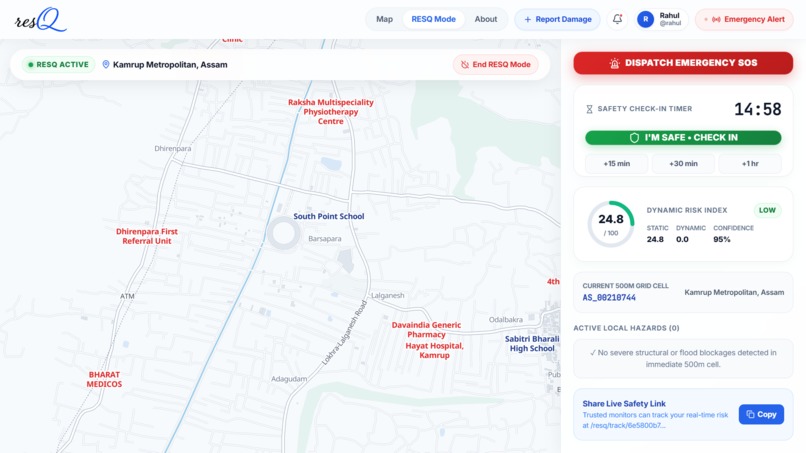Click the Static 24.8 value
The image size is (806, 453).
tap(655, 240)
